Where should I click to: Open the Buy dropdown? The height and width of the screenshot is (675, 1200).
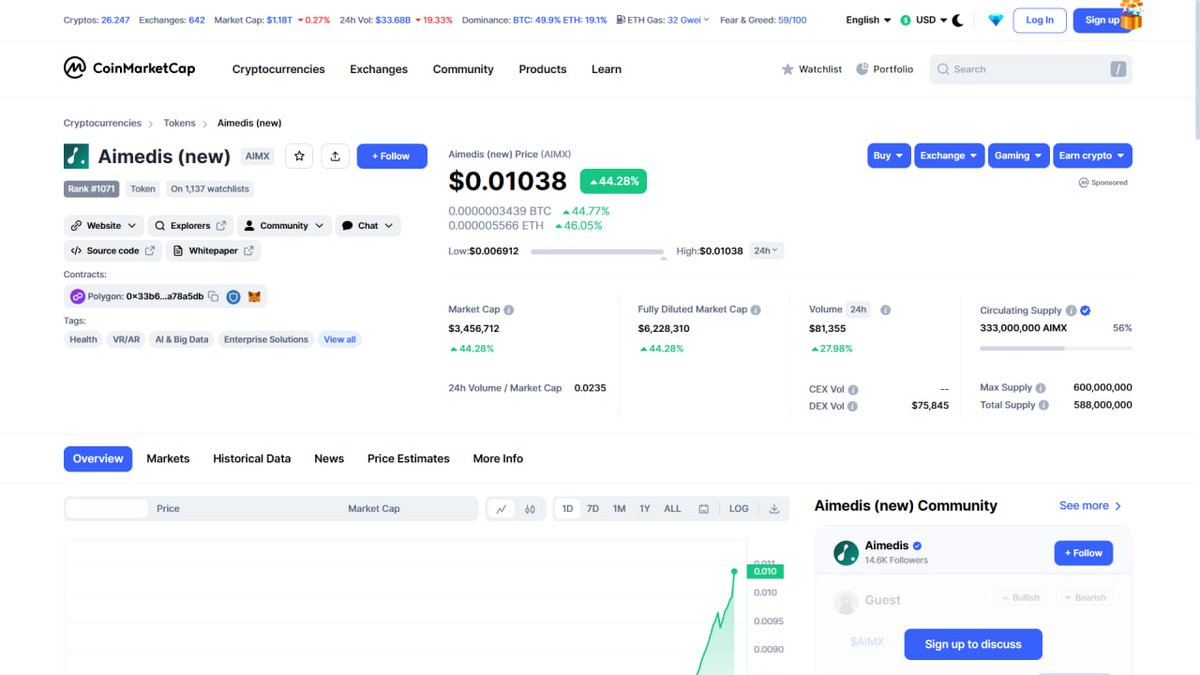point(888,156)
